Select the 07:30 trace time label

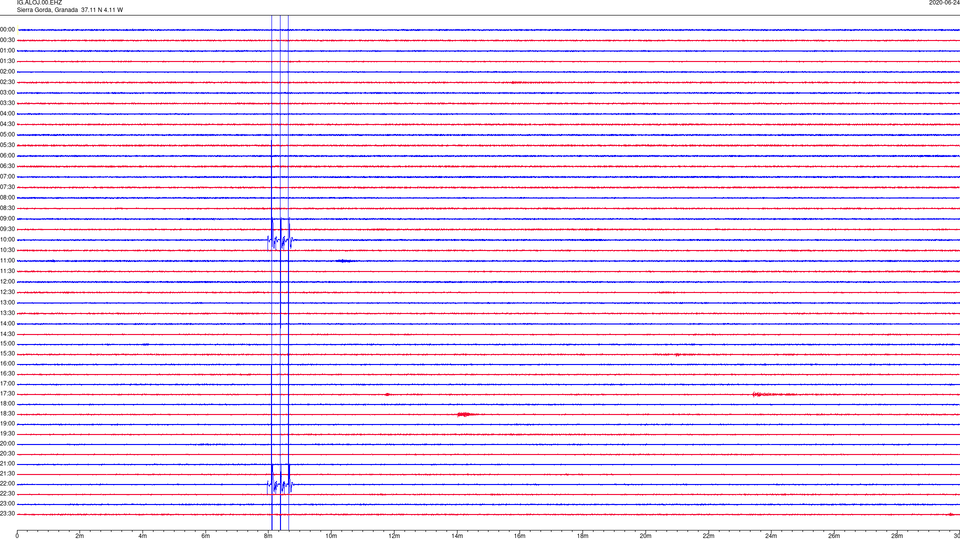pos(8,187)
